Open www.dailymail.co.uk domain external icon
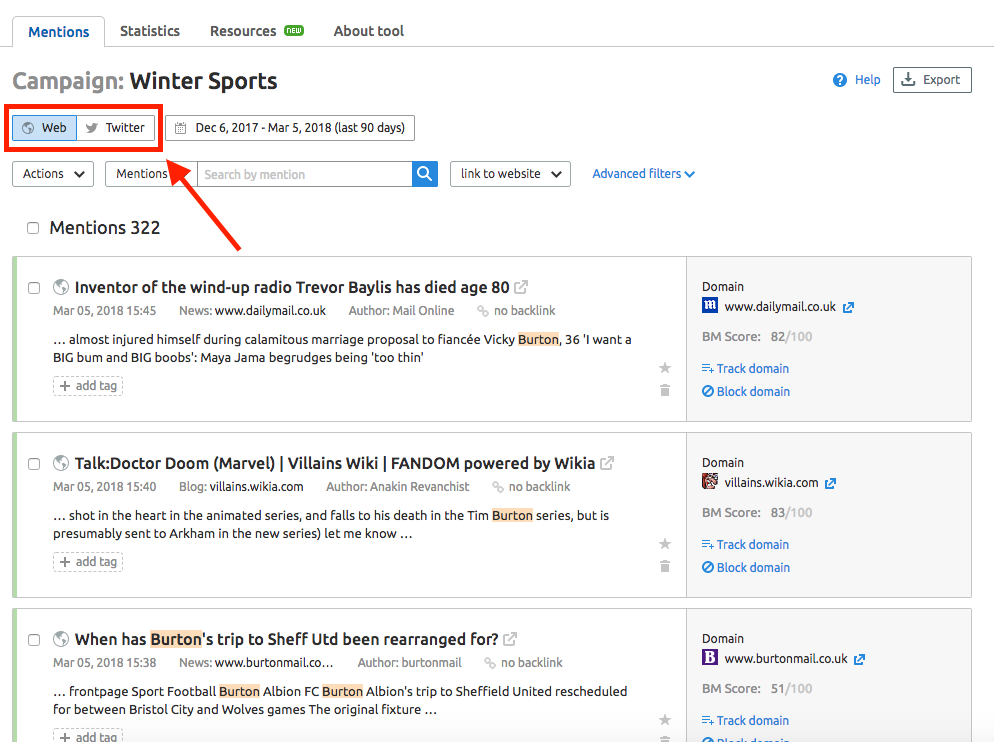Viewport: 994px width, 742px height. [x=848, y=308]
